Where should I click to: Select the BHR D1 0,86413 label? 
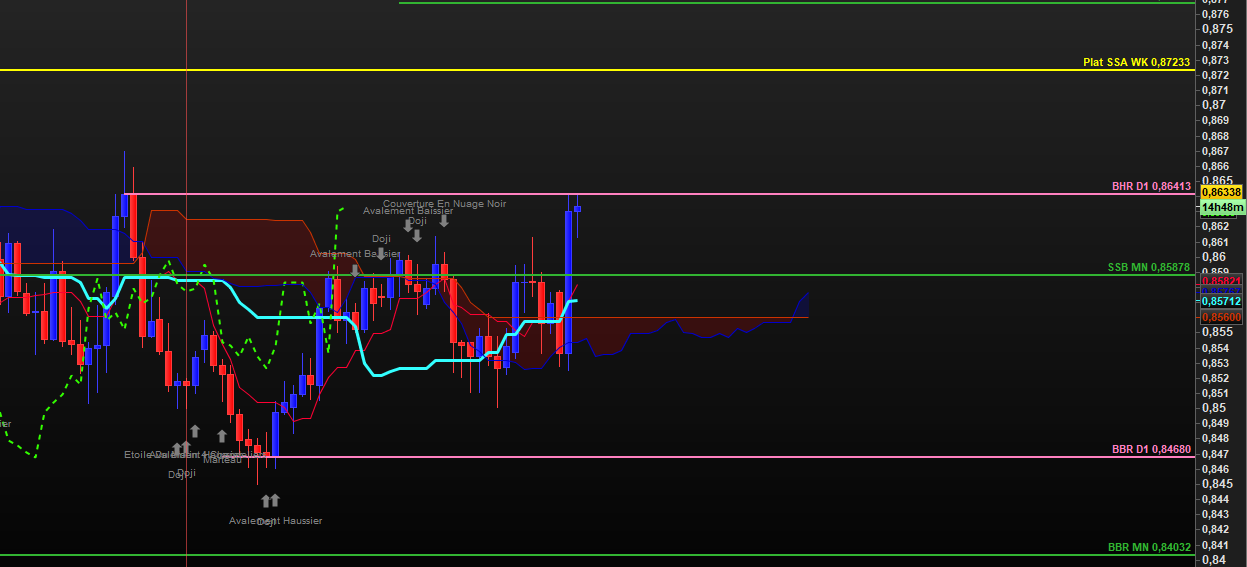1151,186
